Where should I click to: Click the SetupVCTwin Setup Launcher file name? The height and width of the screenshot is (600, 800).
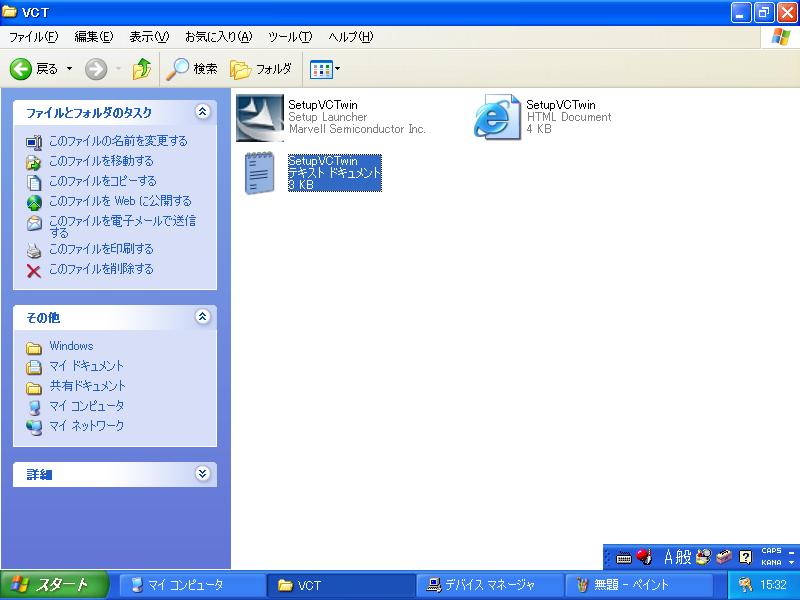[322, 105]
